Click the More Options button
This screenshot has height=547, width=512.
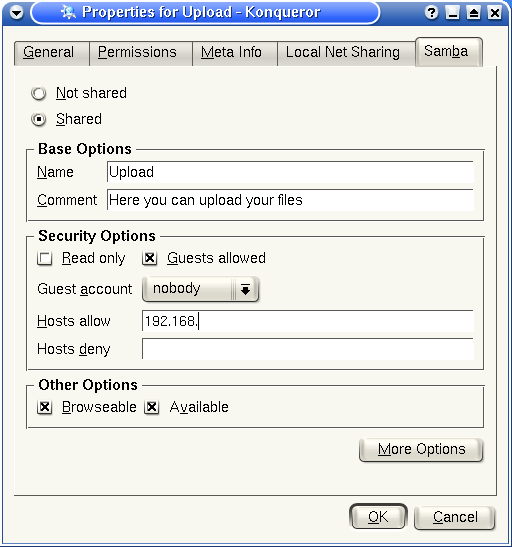[x=421, y=450]
